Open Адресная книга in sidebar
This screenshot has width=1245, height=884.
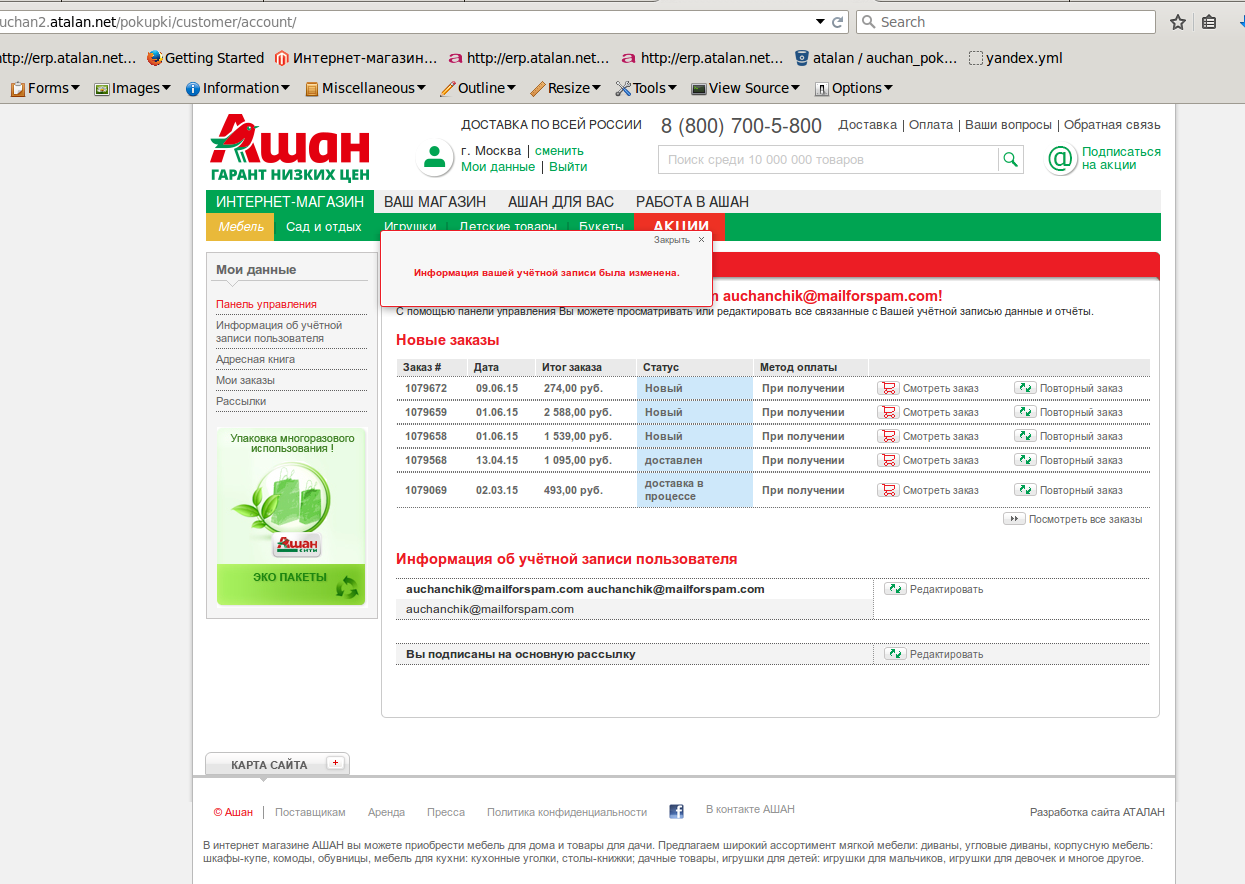click(255, 359)
